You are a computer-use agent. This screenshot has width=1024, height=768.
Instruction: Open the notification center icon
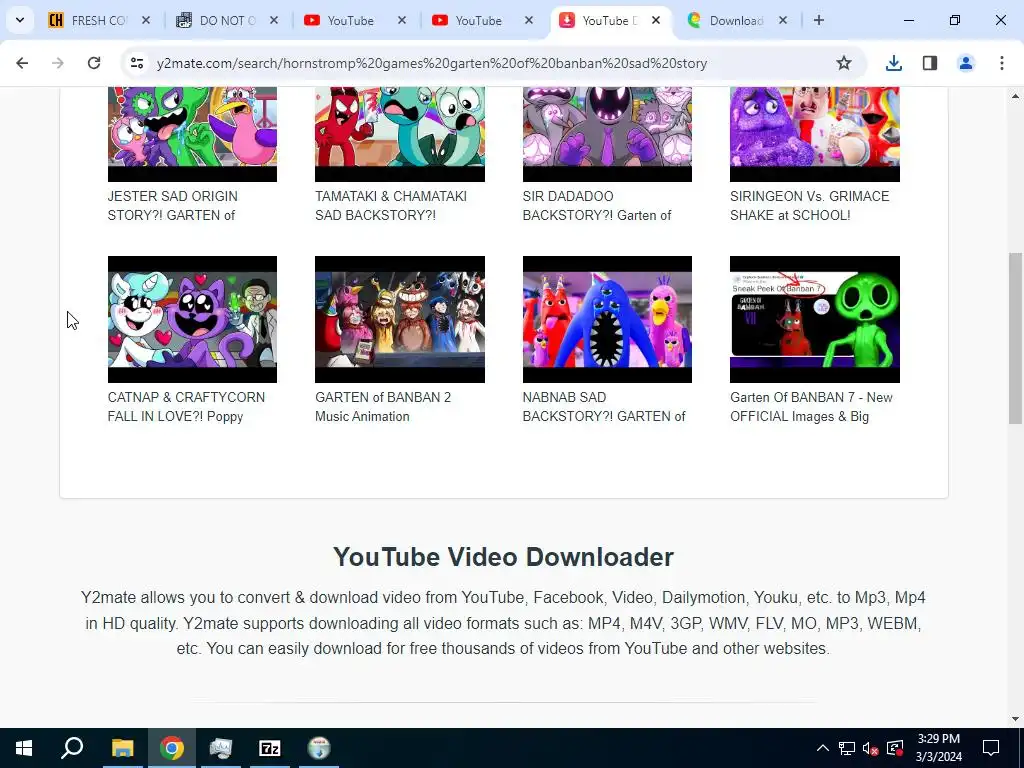click(x=991, y=748)
